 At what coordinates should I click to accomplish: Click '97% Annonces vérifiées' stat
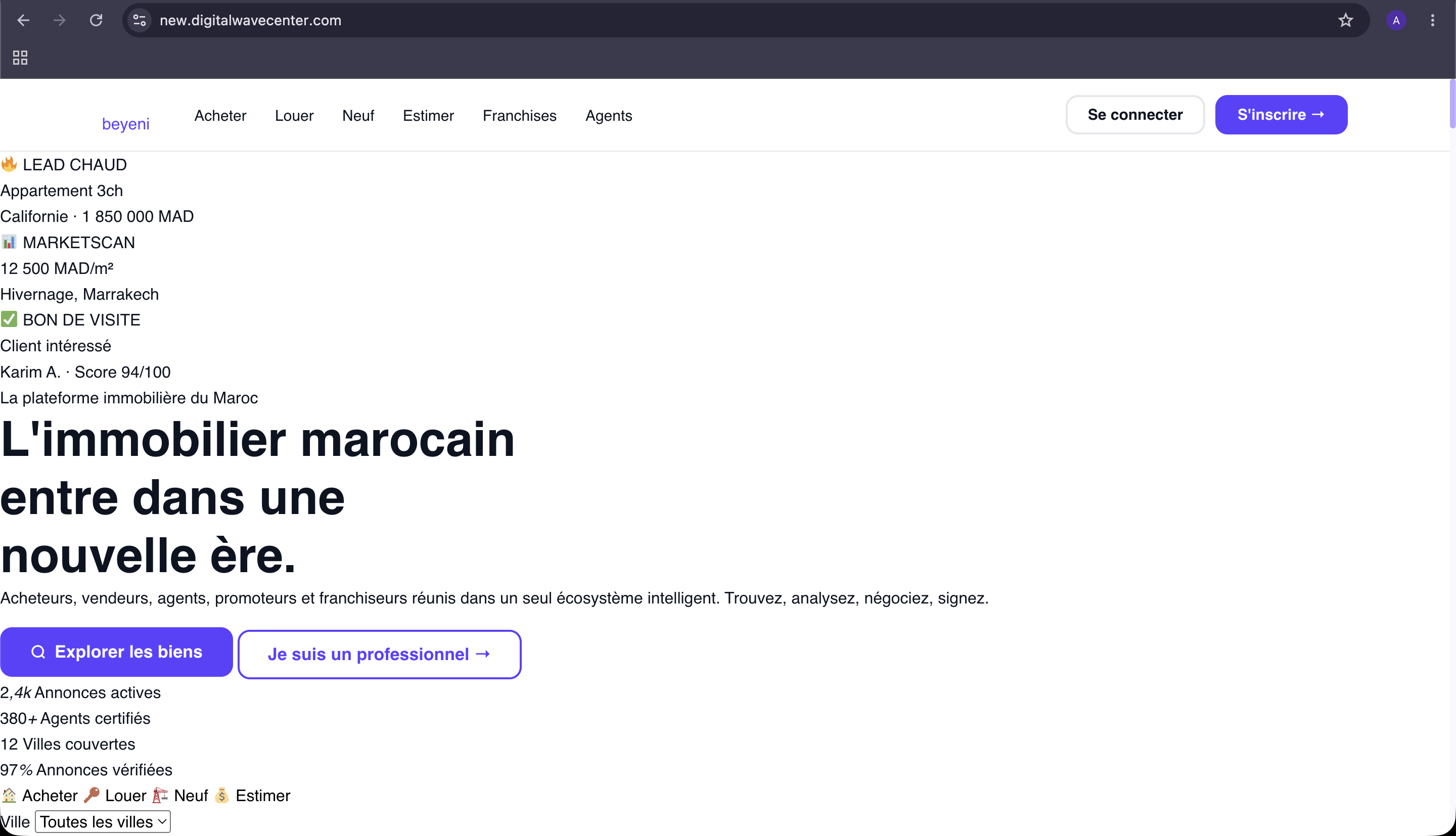86,770
